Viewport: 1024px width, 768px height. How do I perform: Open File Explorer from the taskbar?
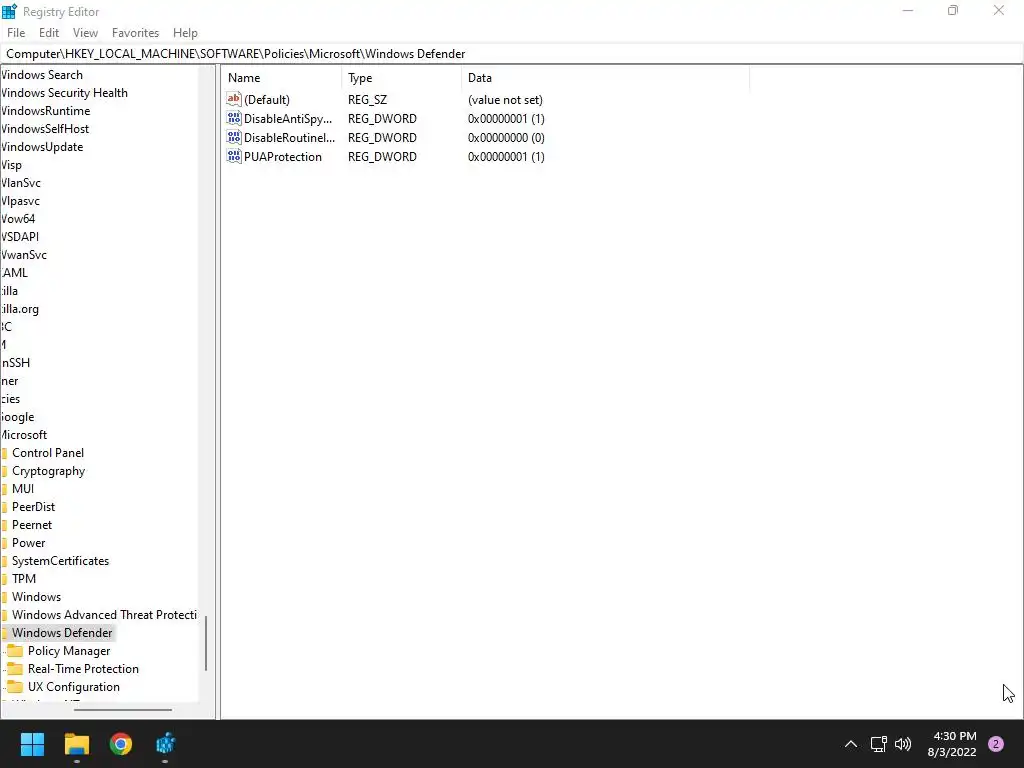click(76, 744)
